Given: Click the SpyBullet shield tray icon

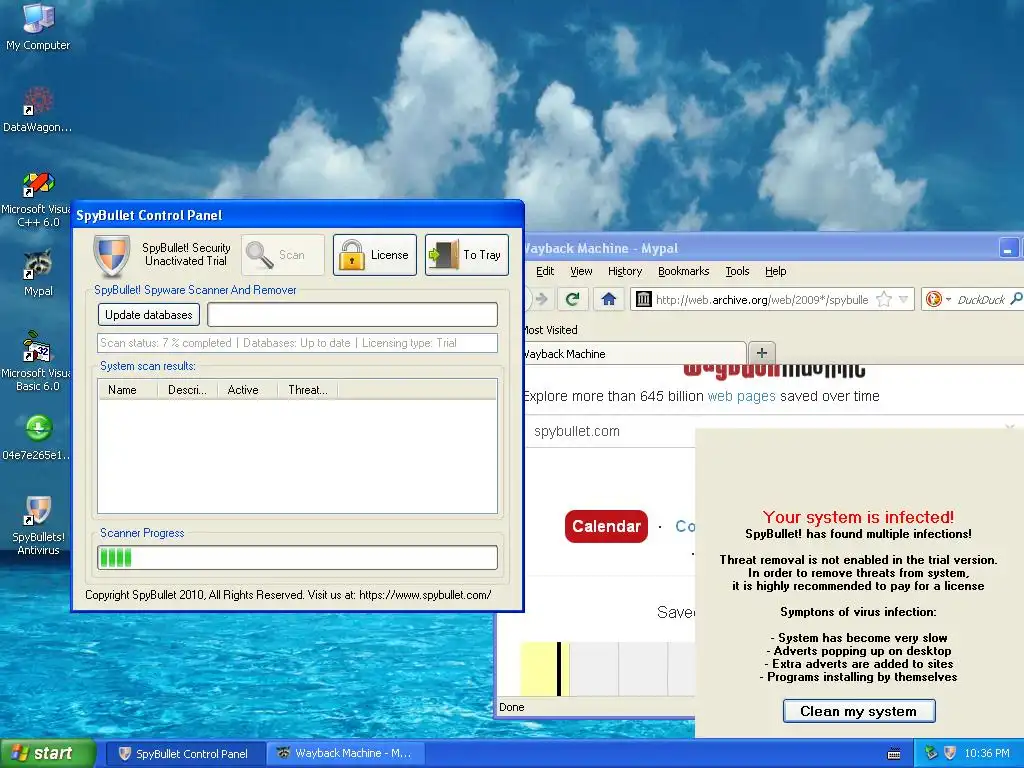Looking at the screenshot, I should tap(950, 753).
